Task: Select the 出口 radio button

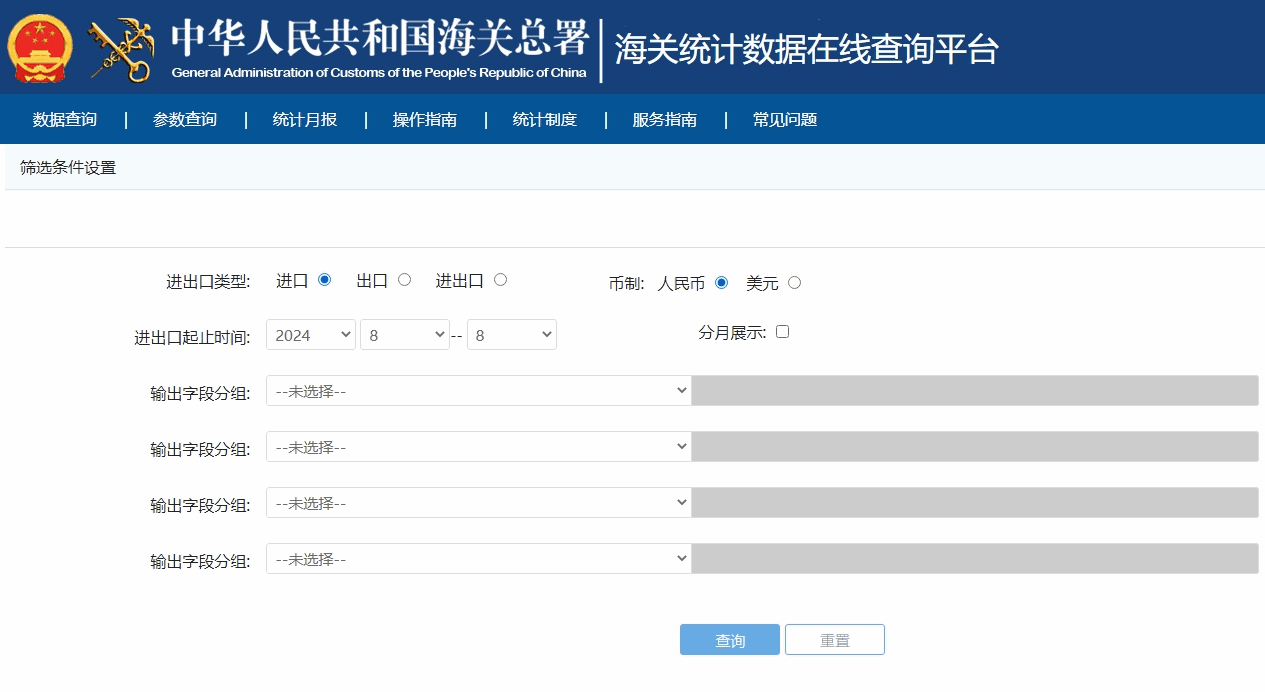Action: [x=403, y=280]
